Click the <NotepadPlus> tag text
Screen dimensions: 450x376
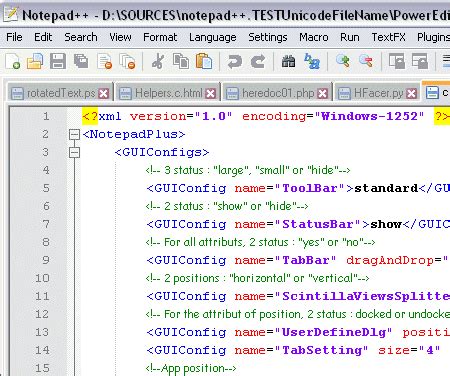tap(134, 134)
